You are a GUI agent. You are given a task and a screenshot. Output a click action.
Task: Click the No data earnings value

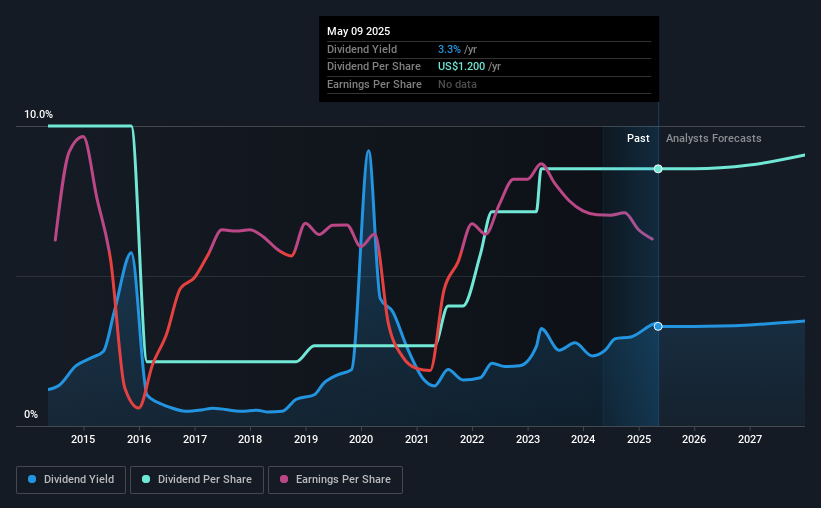click(457, 84)
